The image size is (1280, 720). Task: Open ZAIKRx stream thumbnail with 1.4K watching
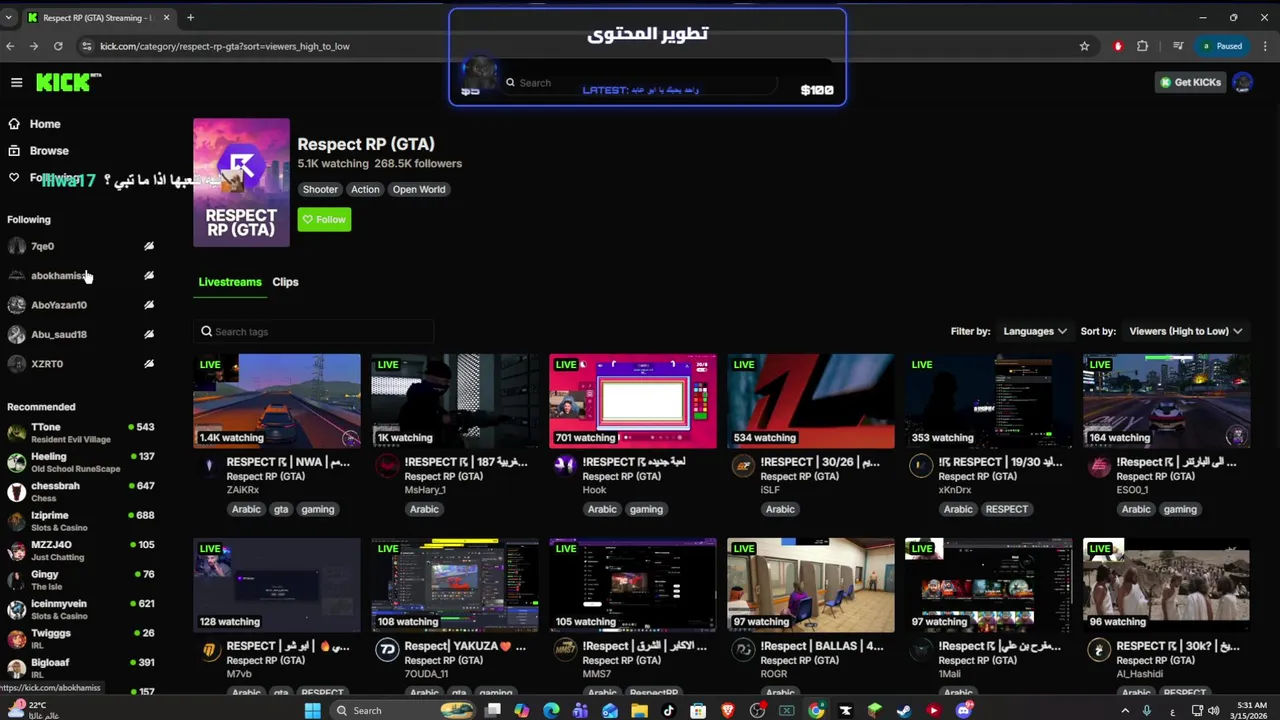(x=277, y=401)
